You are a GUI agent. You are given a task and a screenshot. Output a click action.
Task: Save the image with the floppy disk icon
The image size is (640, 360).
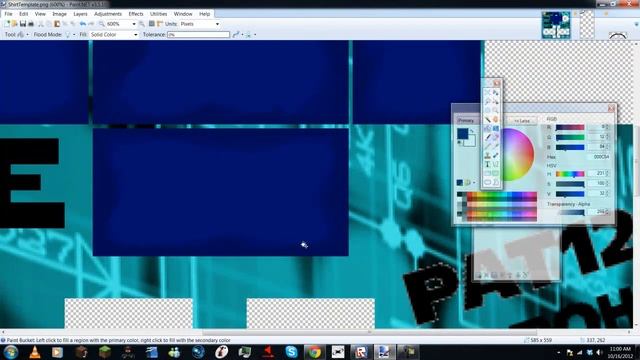23,24
